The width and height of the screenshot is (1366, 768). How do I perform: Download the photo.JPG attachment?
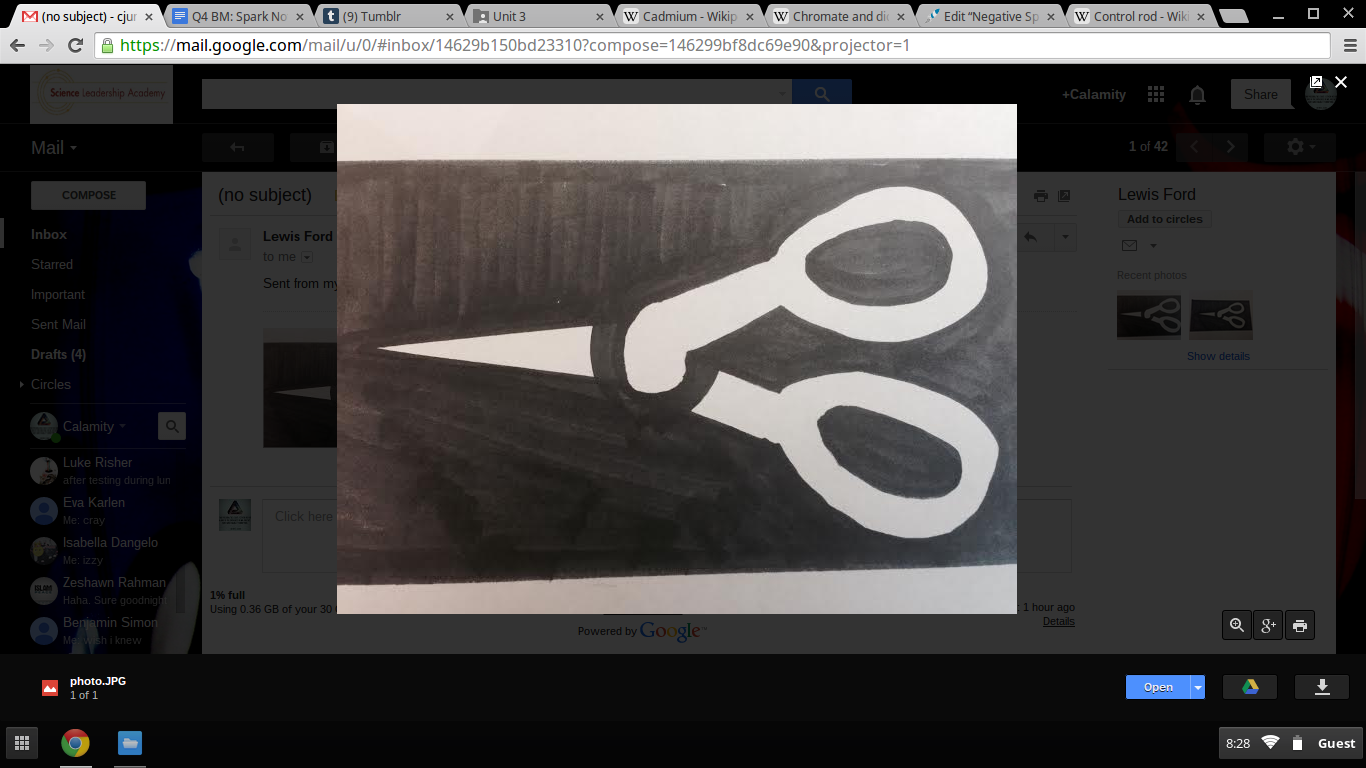(x=1321, y=687)
